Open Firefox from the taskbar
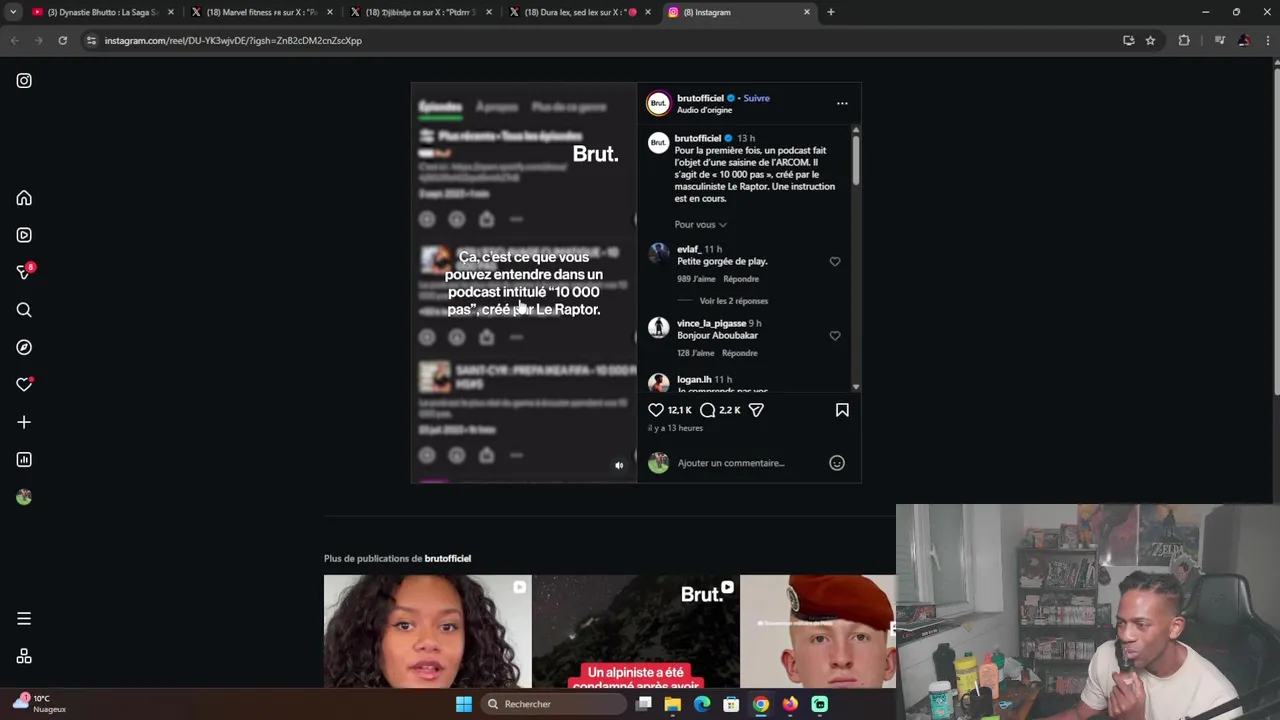The width and height of the screenshot is (1280, 720). pos(790,704)
